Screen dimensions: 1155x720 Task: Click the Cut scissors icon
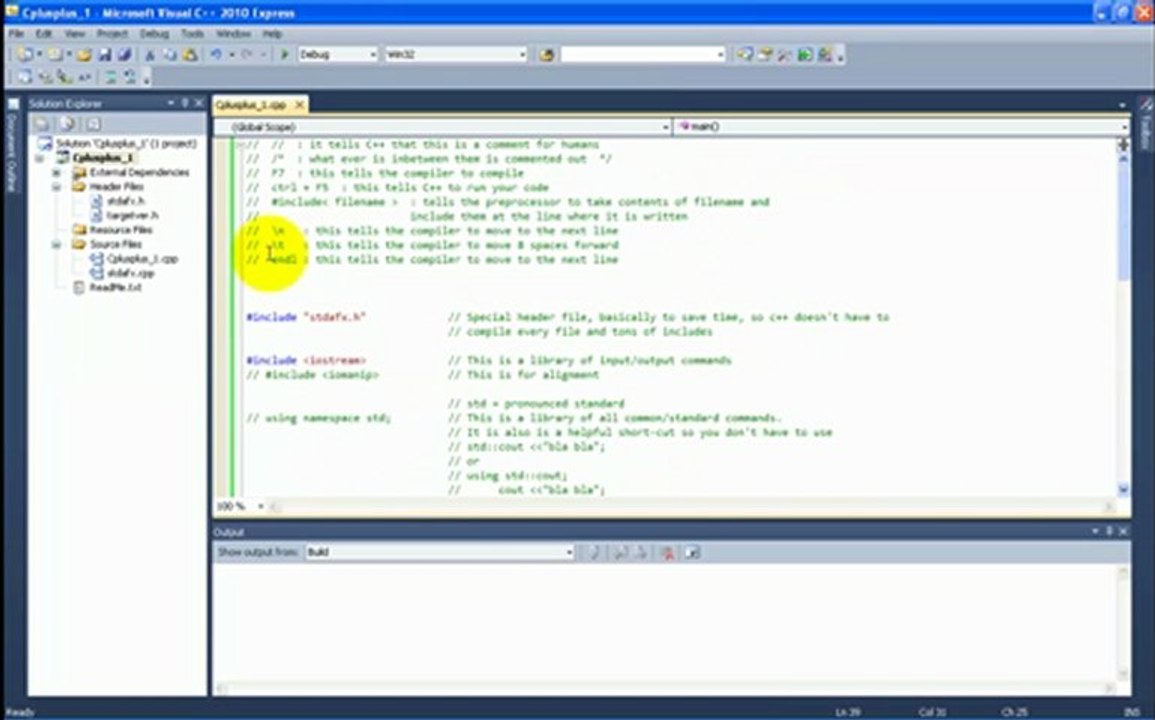tap(150, 55)
